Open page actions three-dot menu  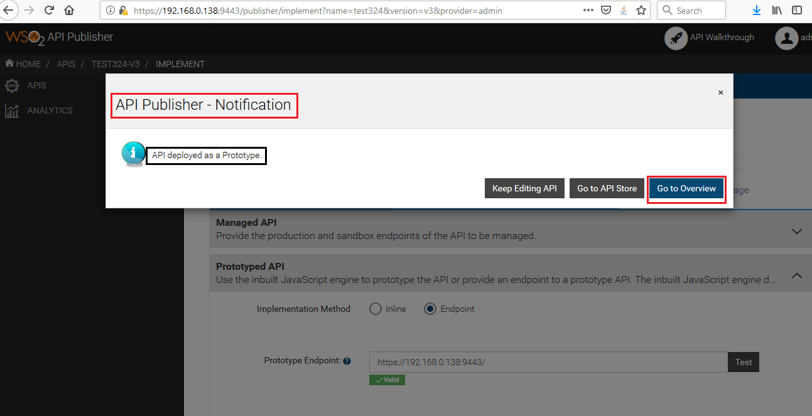click(x=588, y=10)
